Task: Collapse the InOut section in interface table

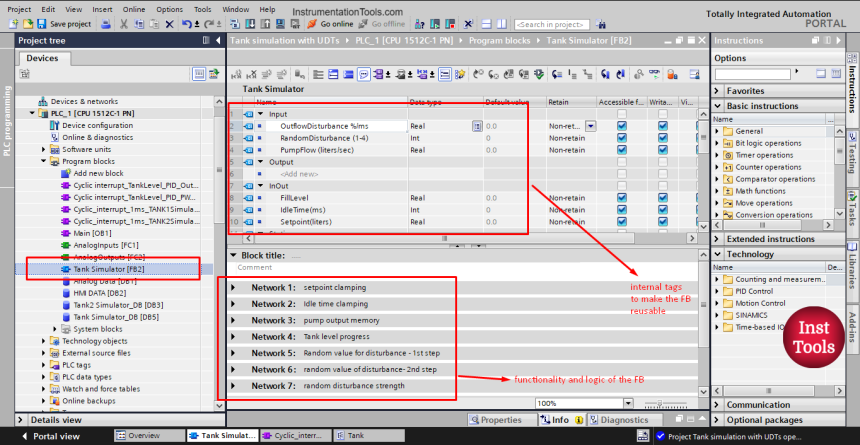Action: [x=261, y=186]
